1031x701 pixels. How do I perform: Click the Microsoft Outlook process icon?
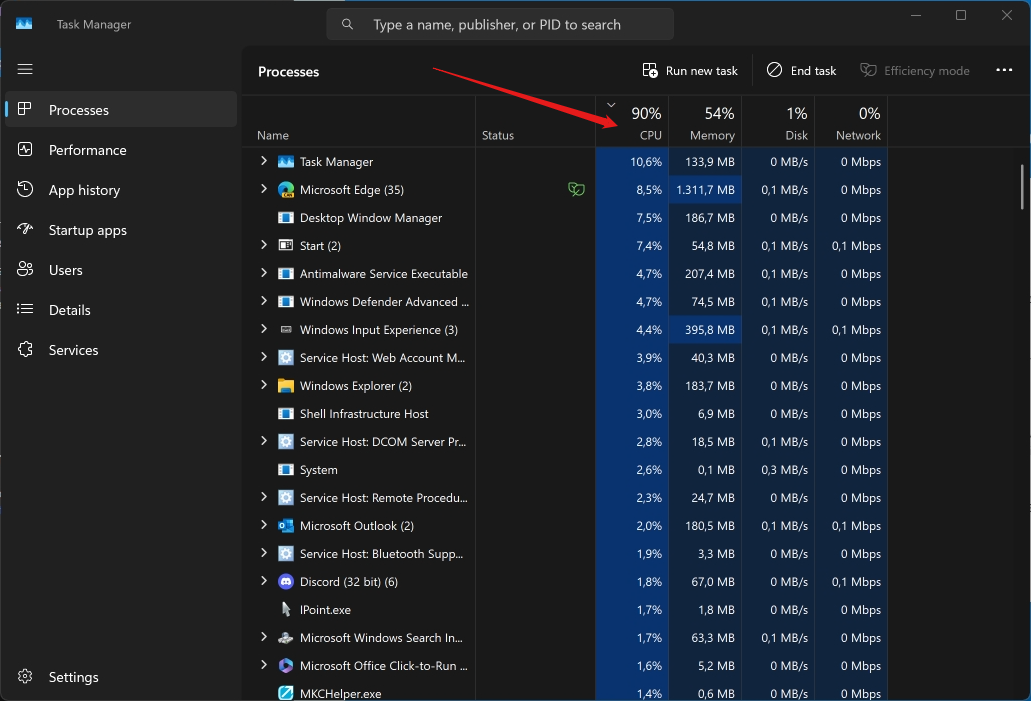[286, 526]
